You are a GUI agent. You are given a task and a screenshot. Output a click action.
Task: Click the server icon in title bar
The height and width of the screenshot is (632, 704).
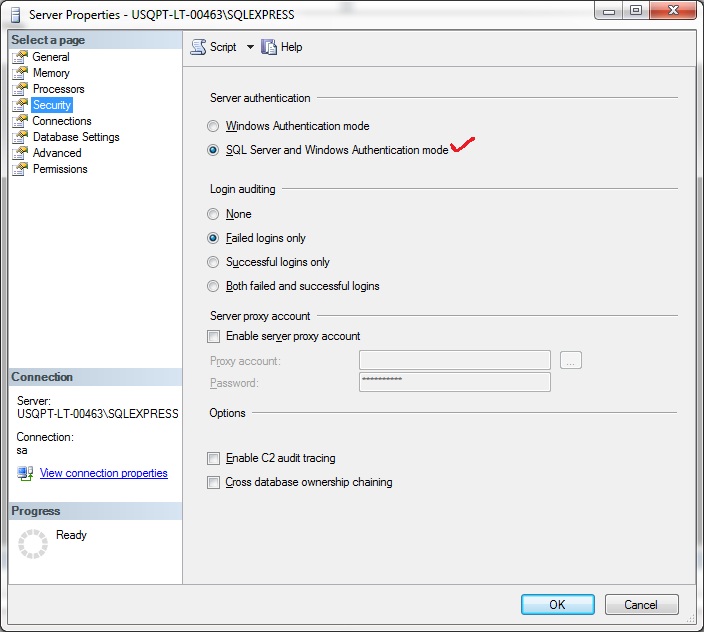coord(15,15)
